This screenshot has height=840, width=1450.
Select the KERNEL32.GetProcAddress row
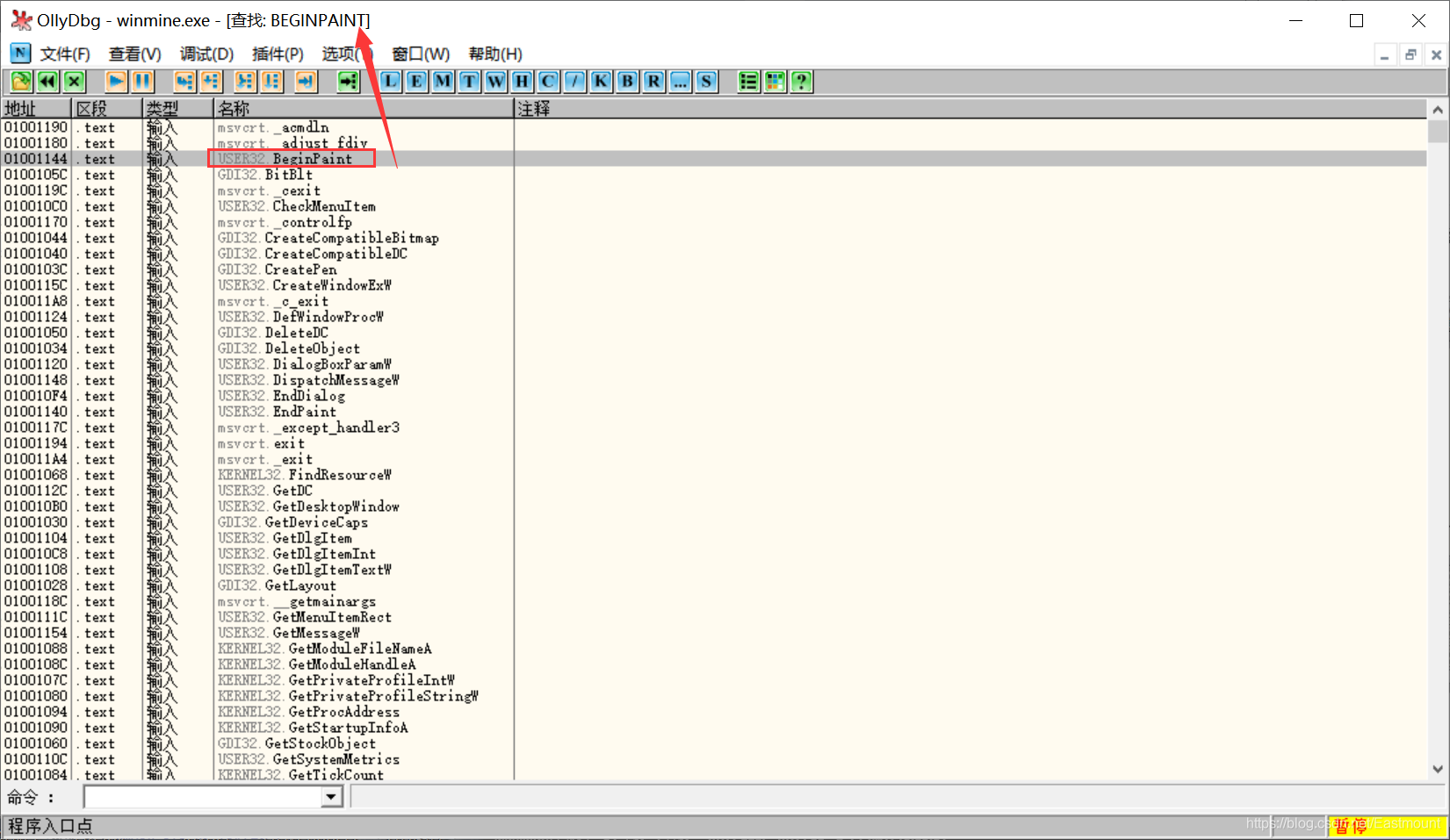[713, 712]
